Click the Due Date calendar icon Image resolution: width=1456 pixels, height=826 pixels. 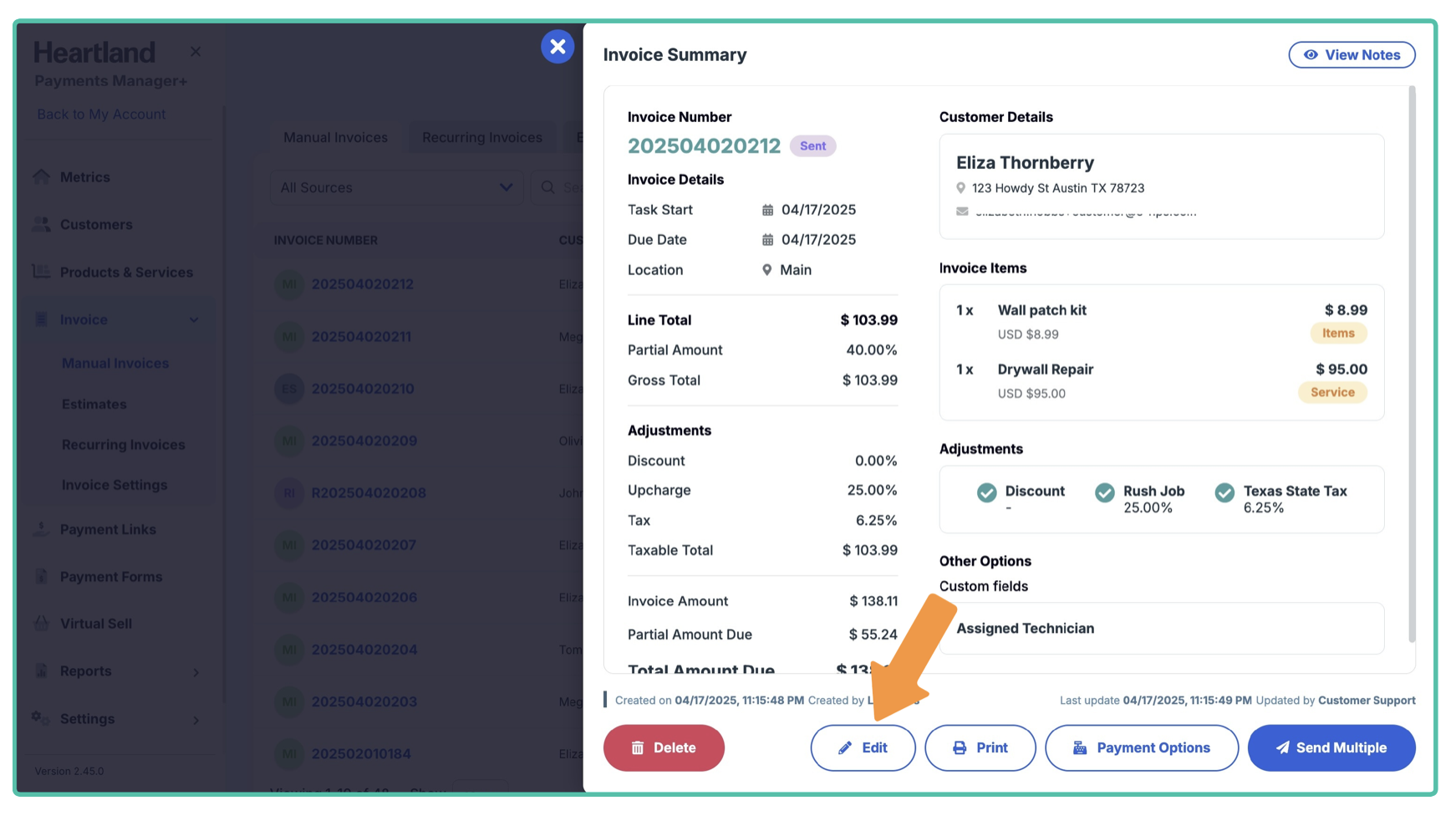(x=767, y=240)
